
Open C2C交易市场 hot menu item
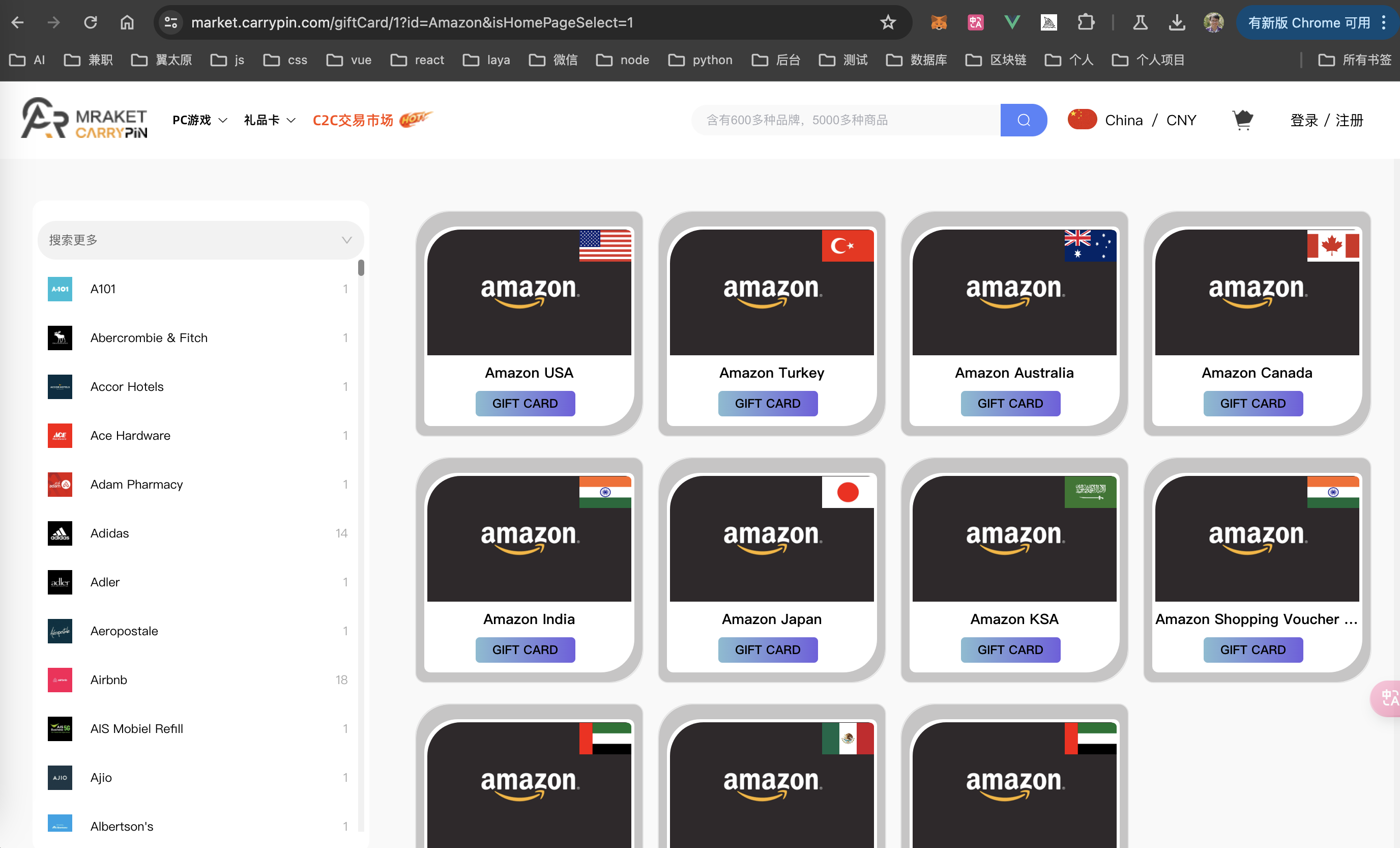coord(372,120)
